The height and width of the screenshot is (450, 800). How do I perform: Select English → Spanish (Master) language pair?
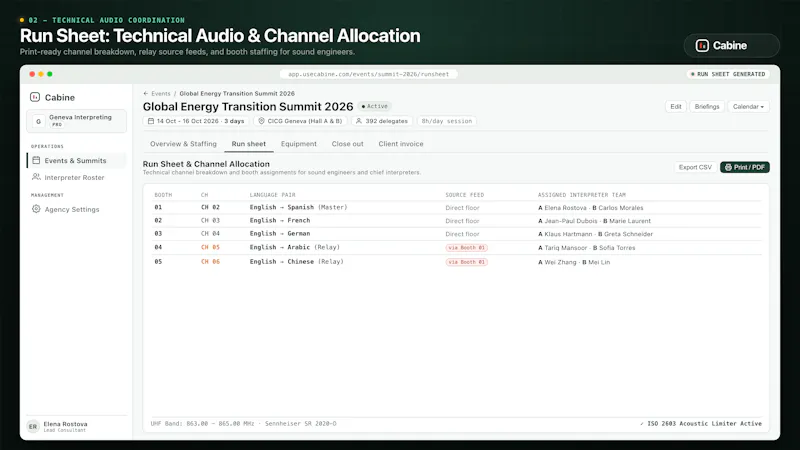click(x=298, y=207)
